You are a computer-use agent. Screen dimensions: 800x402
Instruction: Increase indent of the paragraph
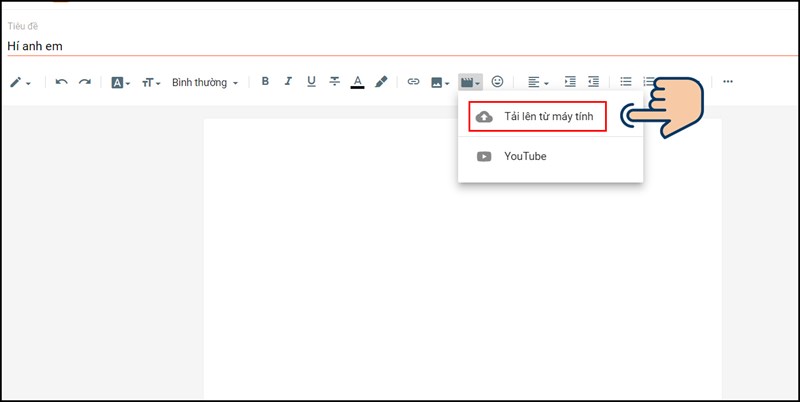point(570,82)
